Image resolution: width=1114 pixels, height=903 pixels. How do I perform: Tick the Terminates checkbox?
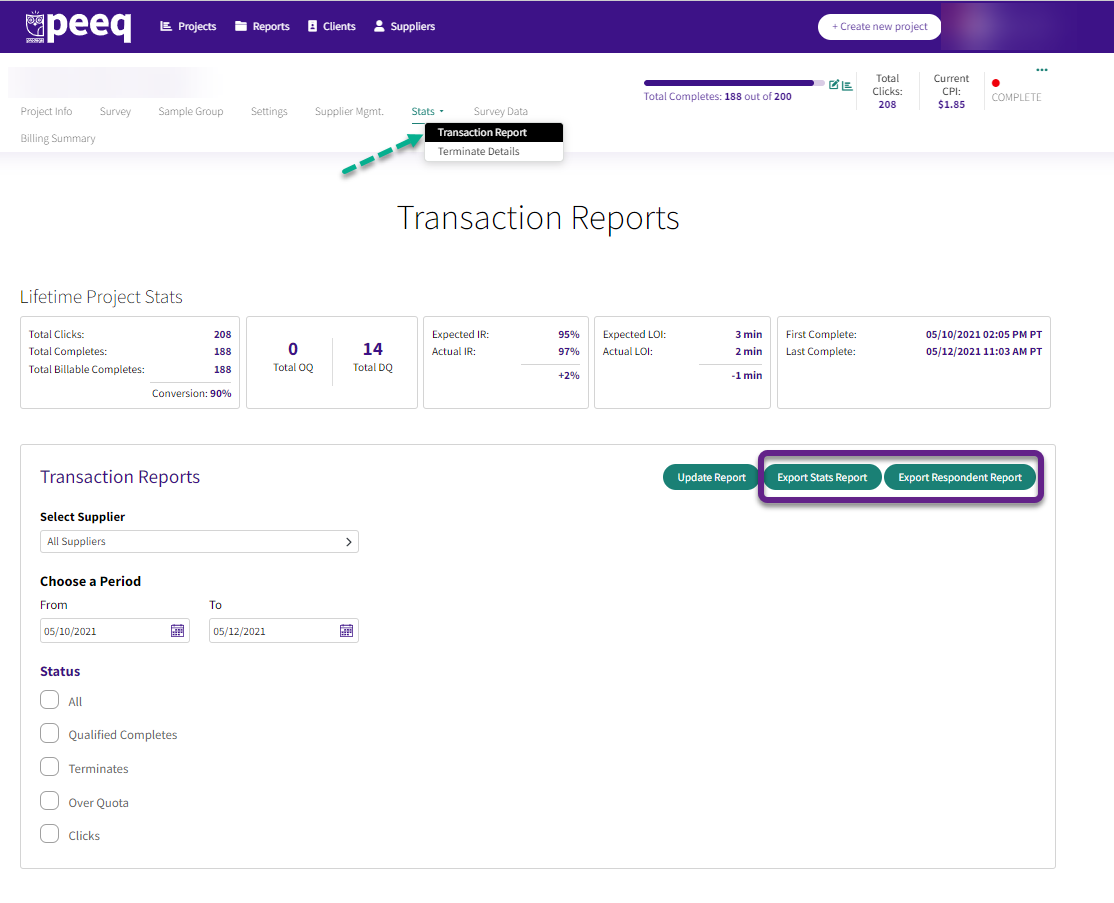50,767
